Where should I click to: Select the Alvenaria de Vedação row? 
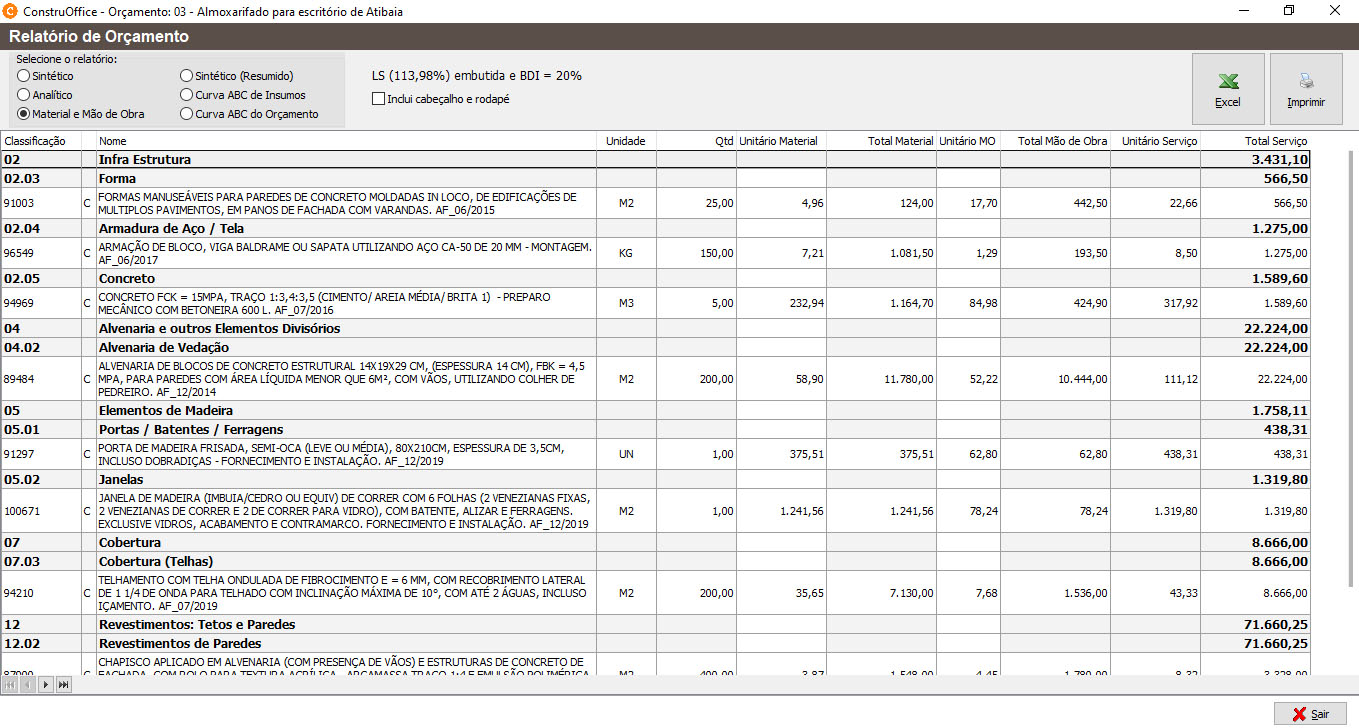(655, 347)
